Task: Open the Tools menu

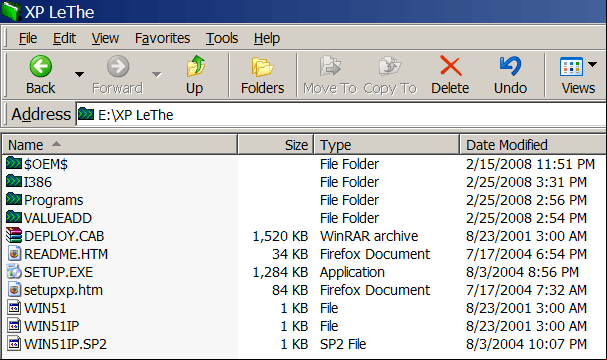Action: click(222, 38)
